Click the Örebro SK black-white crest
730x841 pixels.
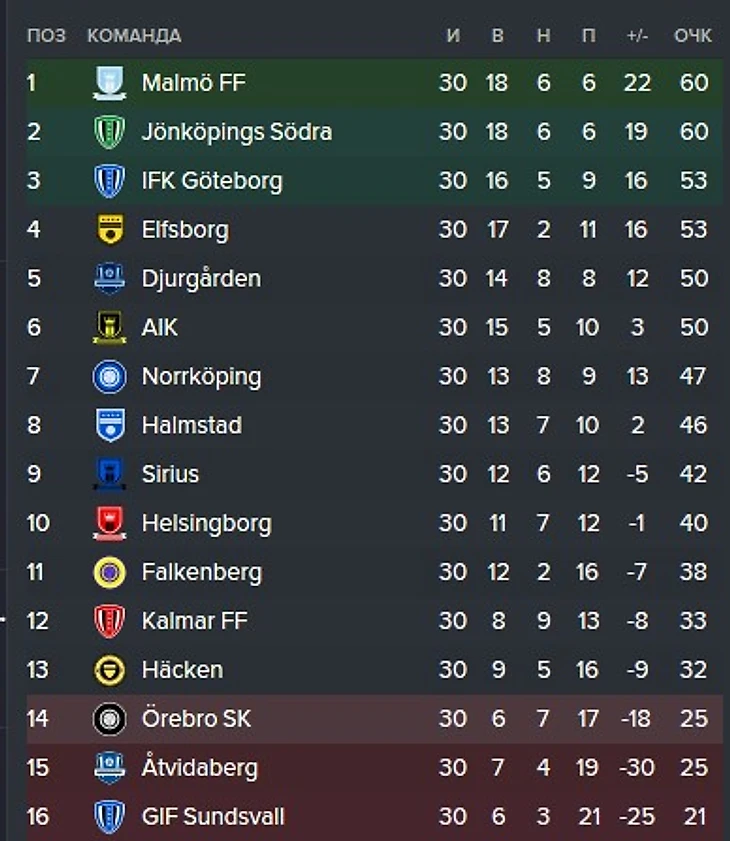click(109, 719)
